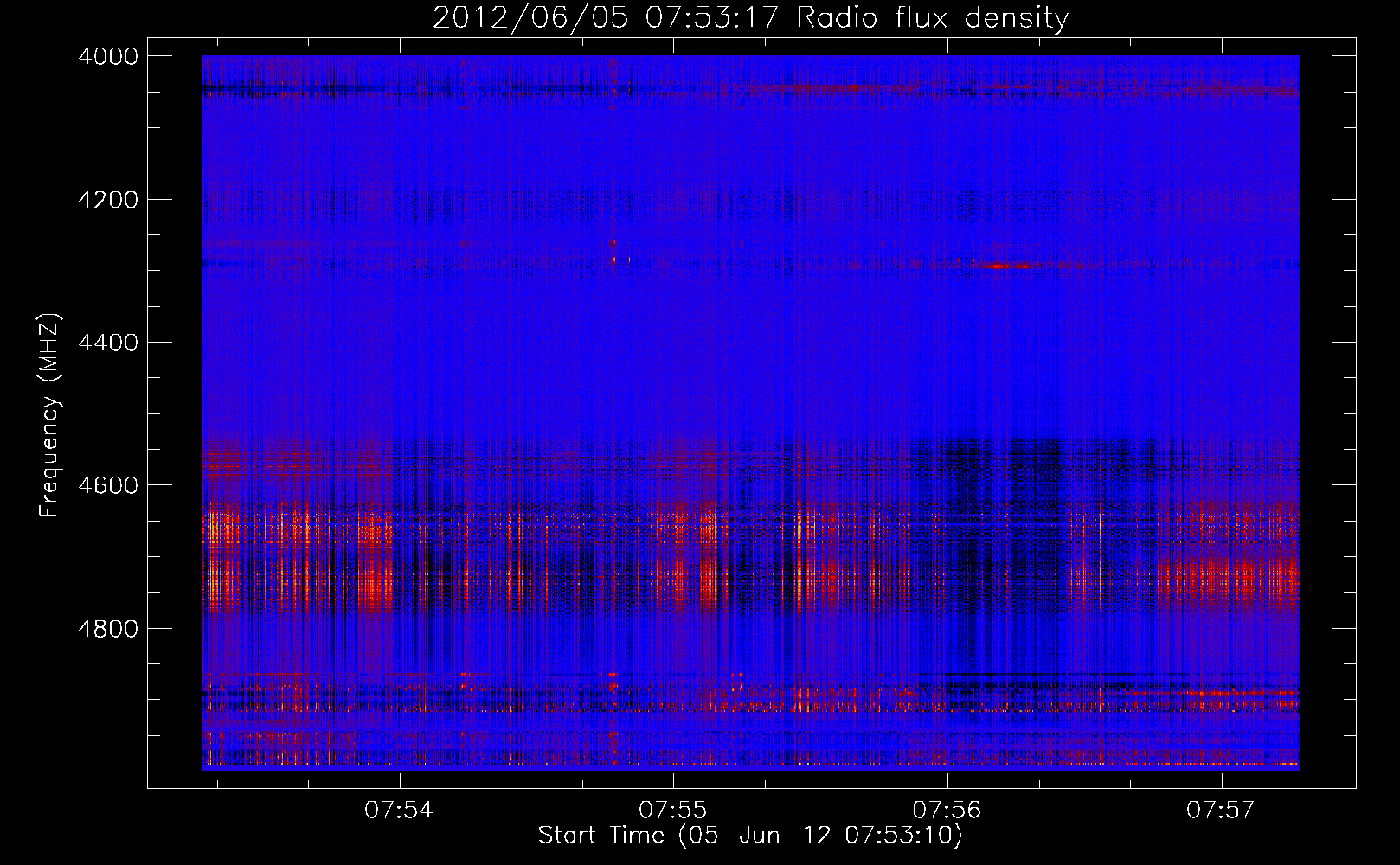1400x865 pixels.
Task: Click the 07:55 time tick label
Action: pos(673,810)
